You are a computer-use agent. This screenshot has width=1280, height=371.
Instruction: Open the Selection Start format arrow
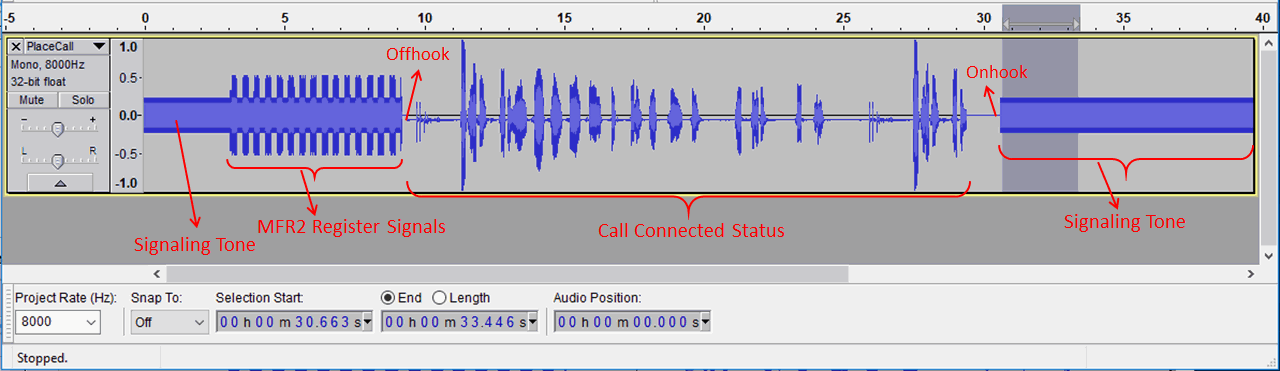[366, 322]
